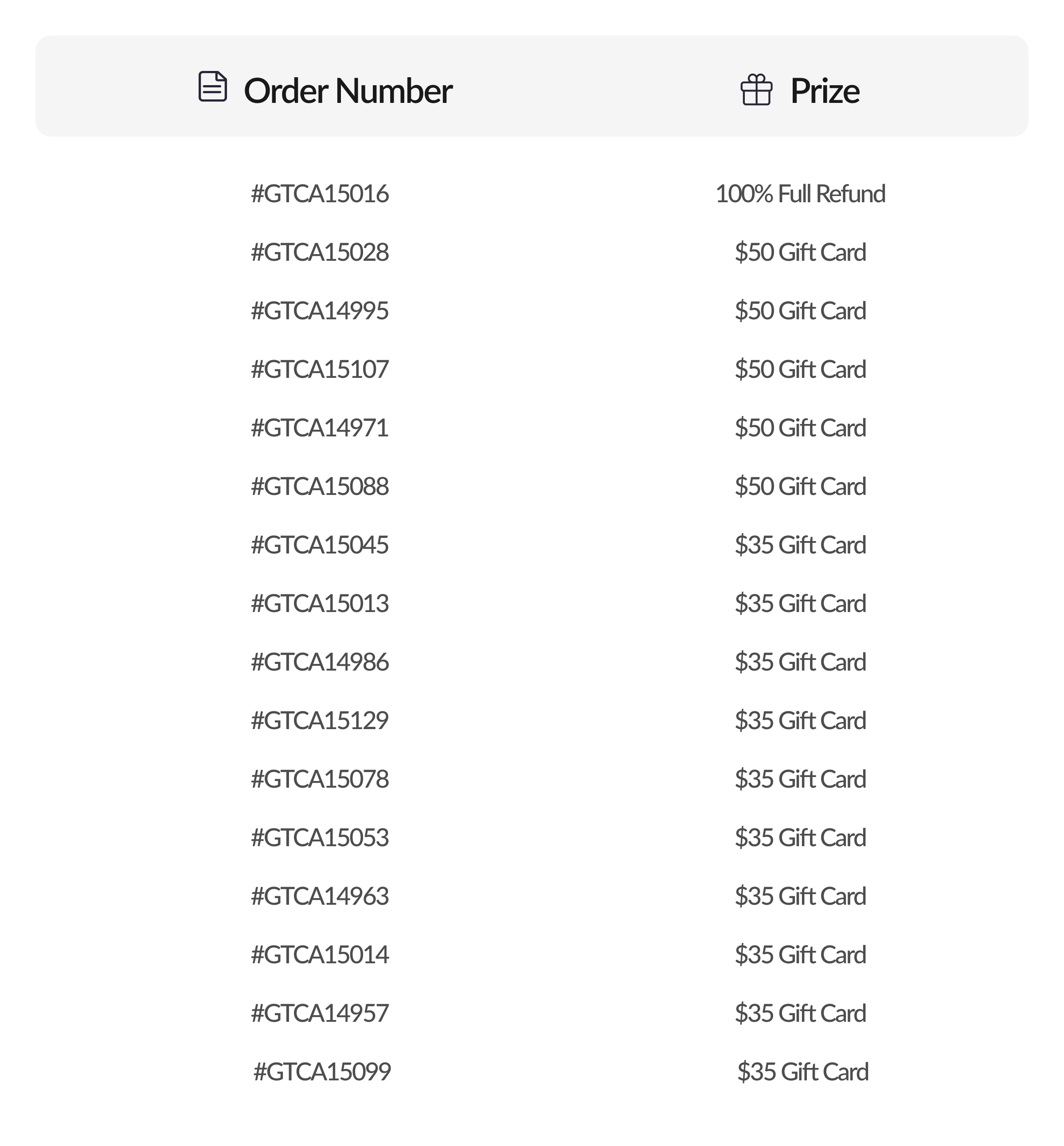Open order #GTCA15107
Image resolution: width=1064 pixels, height=1146 pixels.
point(320,370)
